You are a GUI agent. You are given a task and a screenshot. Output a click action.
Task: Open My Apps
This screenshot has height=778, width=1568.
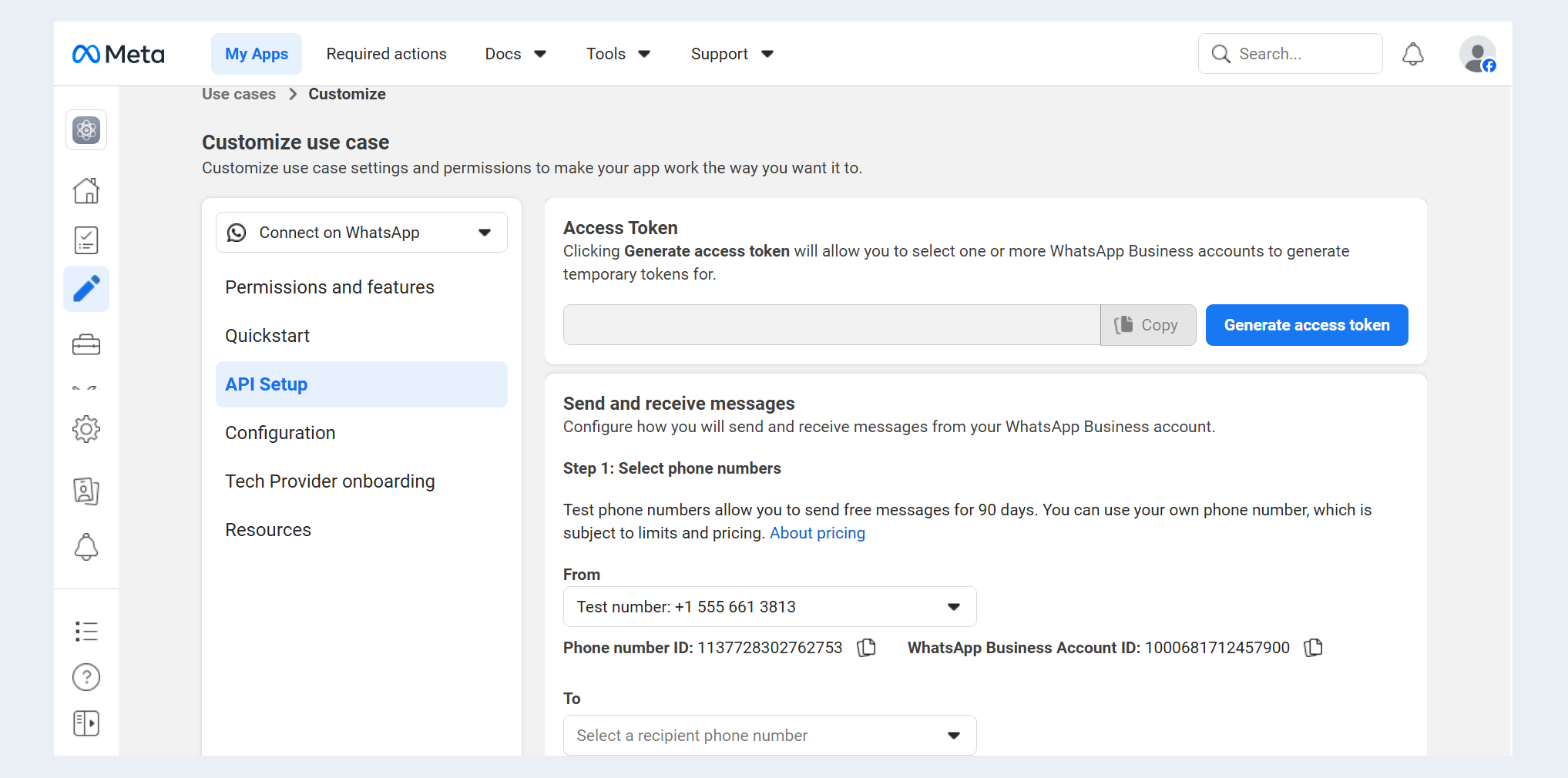coord(257,54)
